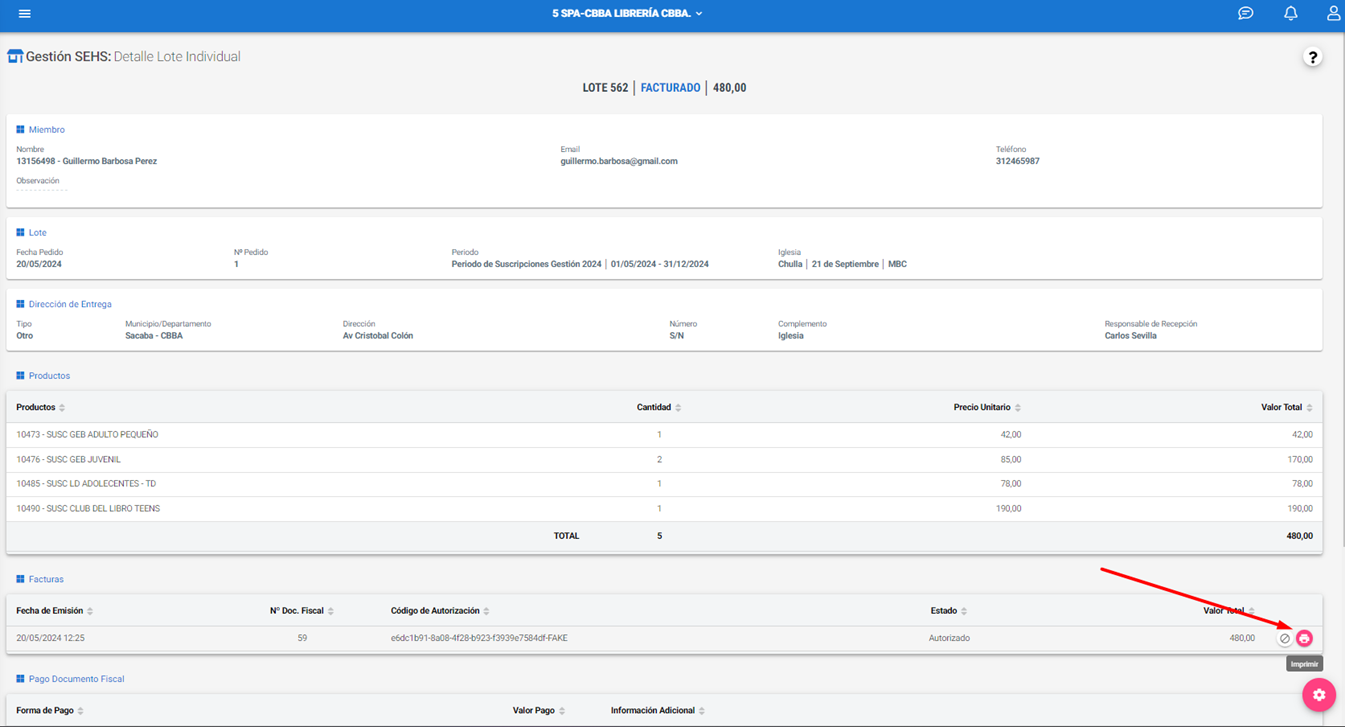Sort payments by Valor Pago column

click(540, 711)
